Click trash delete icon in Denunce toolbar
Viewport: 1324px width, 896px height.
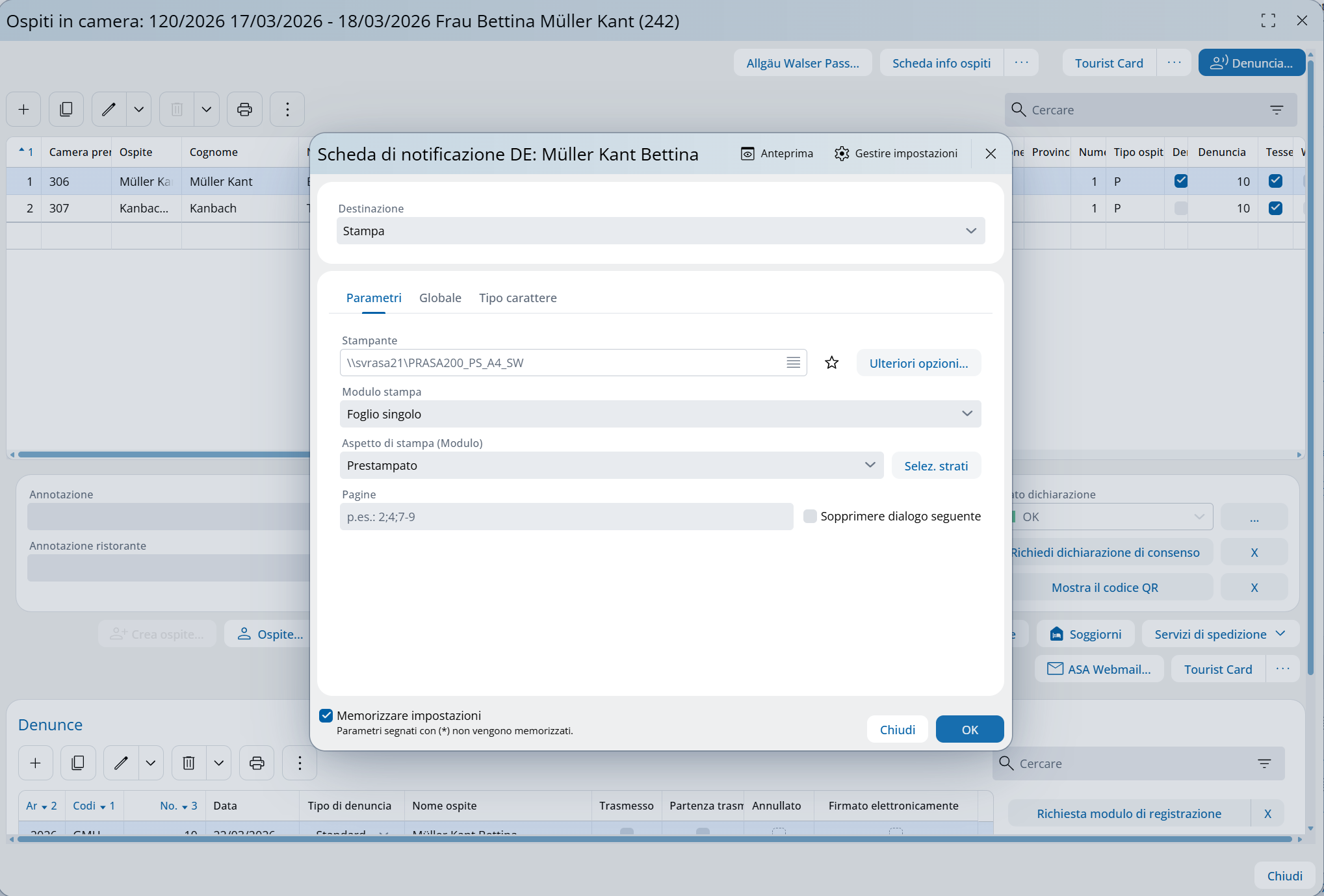pos(188,763)
